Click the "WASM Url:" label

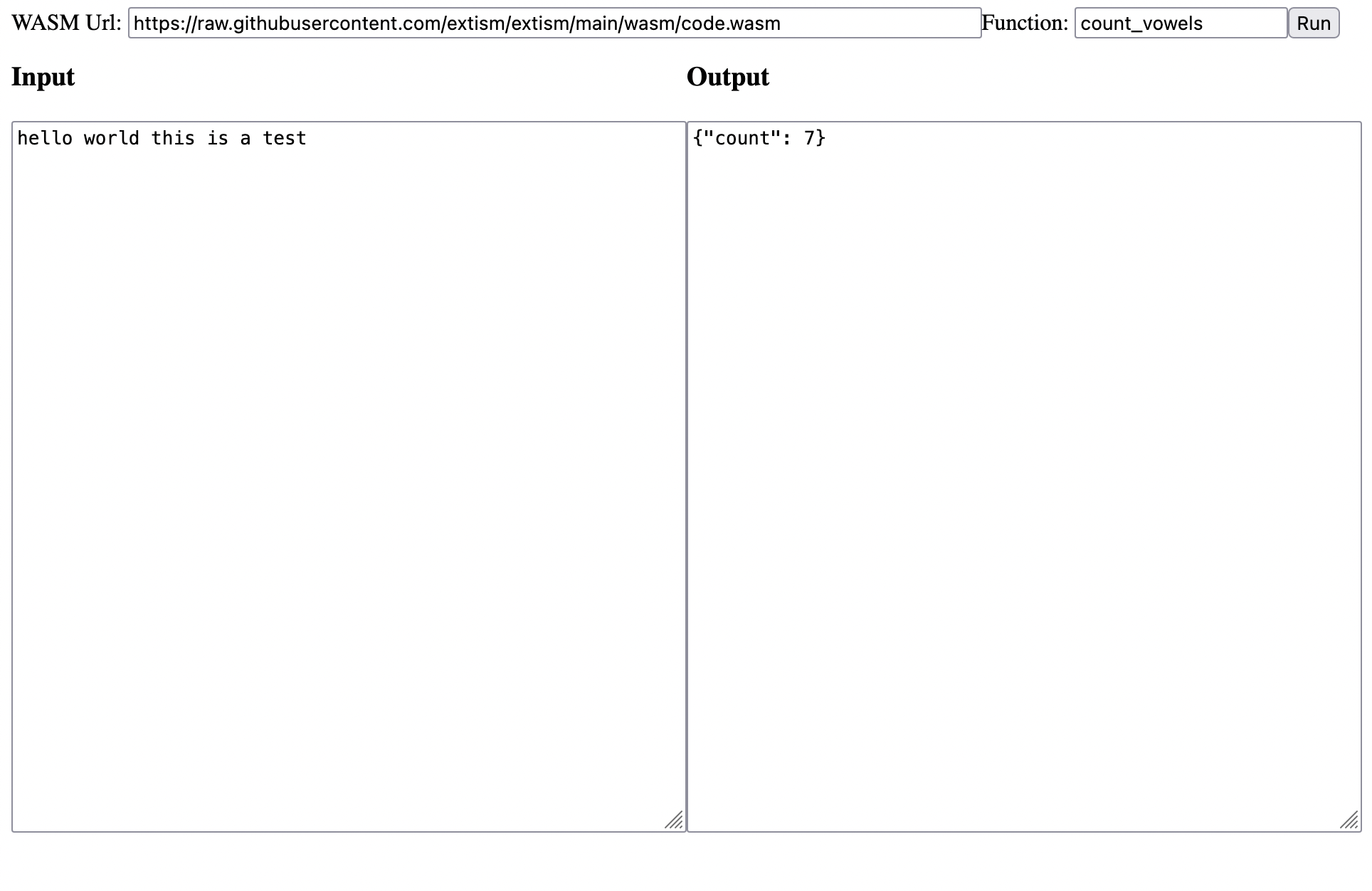pyautogui.click(x=66, y=23)
